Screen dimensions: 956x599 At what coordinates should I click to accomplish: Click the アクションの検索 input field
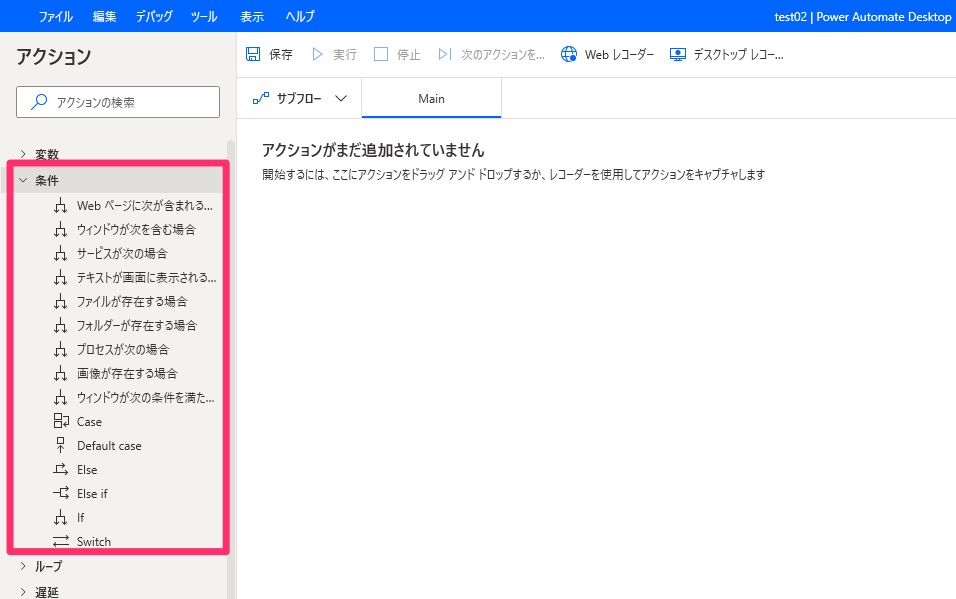click(118, 102)
